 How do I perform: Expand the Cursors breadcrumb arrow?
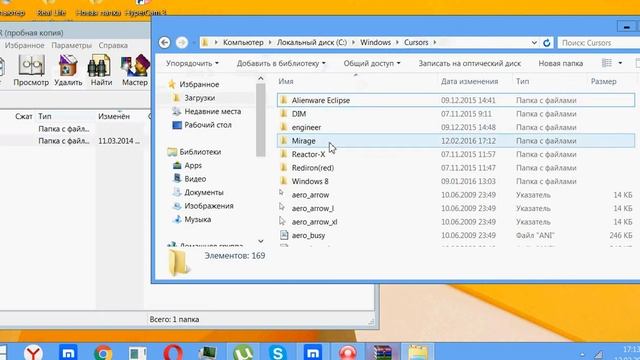(x=435, y=42)
